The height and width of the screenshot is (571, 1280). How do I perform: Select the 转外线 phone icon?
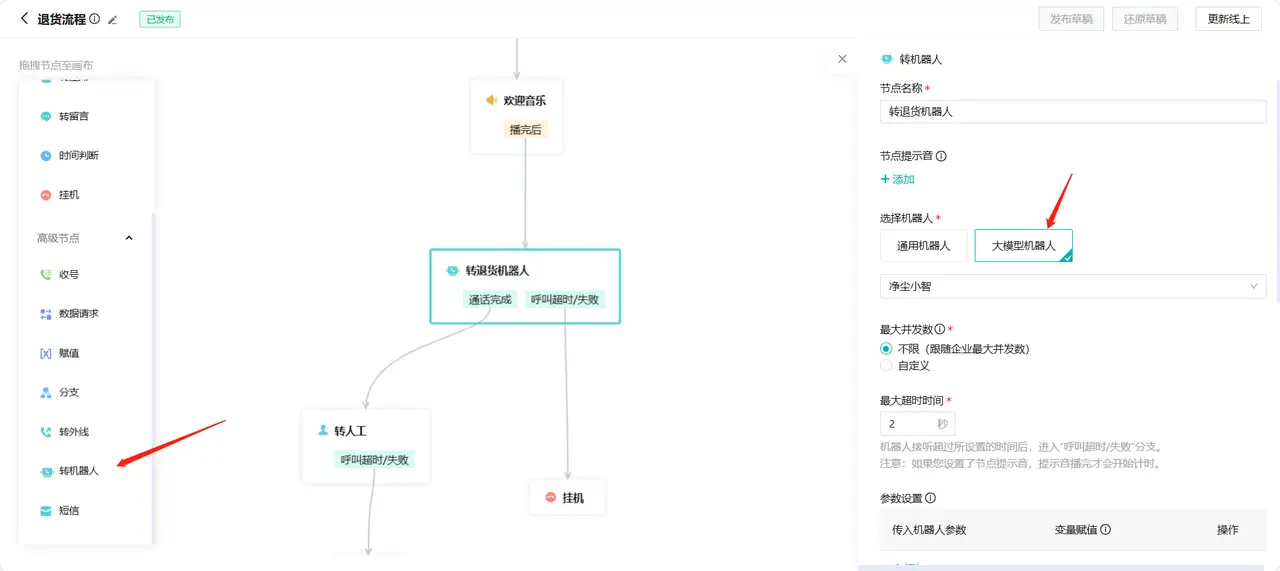click(x=45, y=432)
